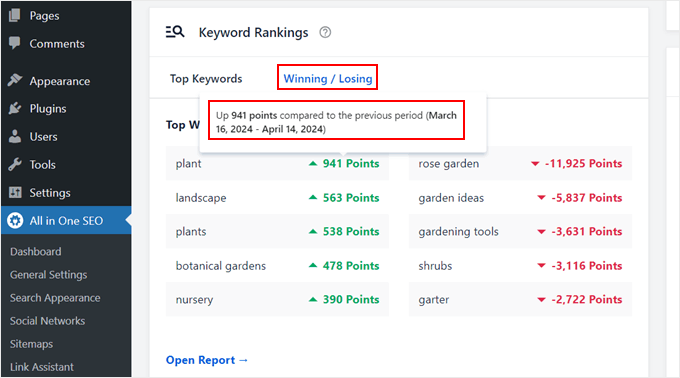
Task: Click the 563 Points value
Action: click(351, 198)
